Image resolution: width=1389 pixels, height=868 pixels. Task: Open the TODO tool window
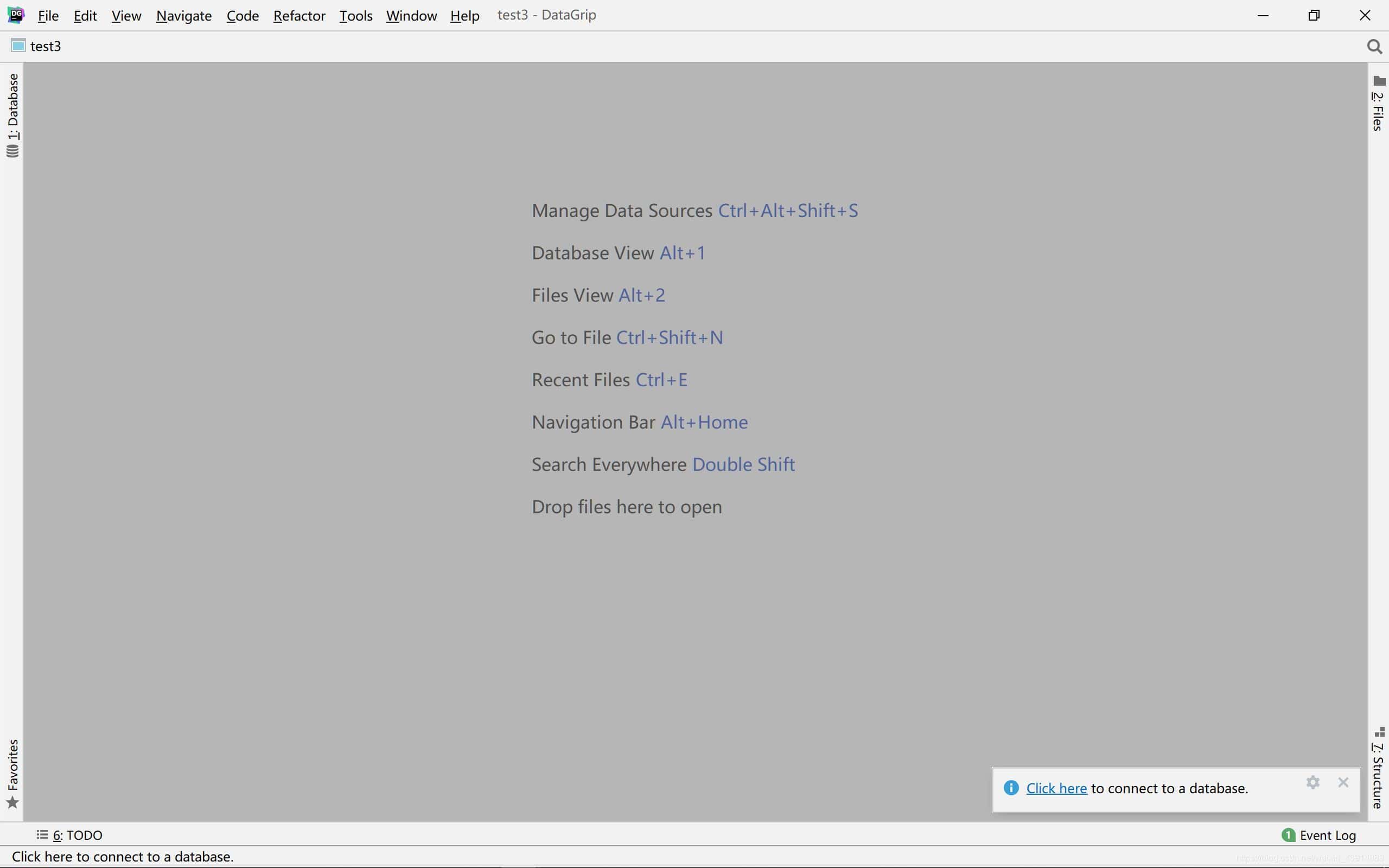[70, 835]
